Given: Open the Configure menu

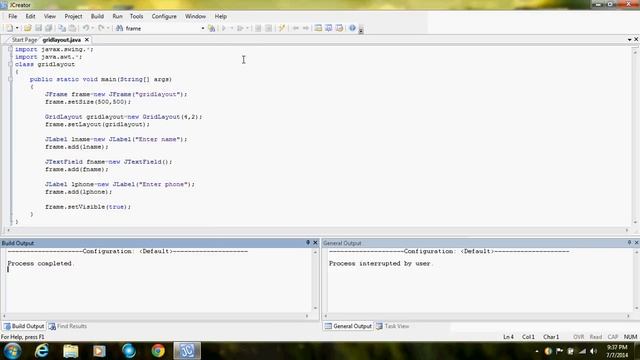Looking at the screenshot, I should (x=164, y=16).
